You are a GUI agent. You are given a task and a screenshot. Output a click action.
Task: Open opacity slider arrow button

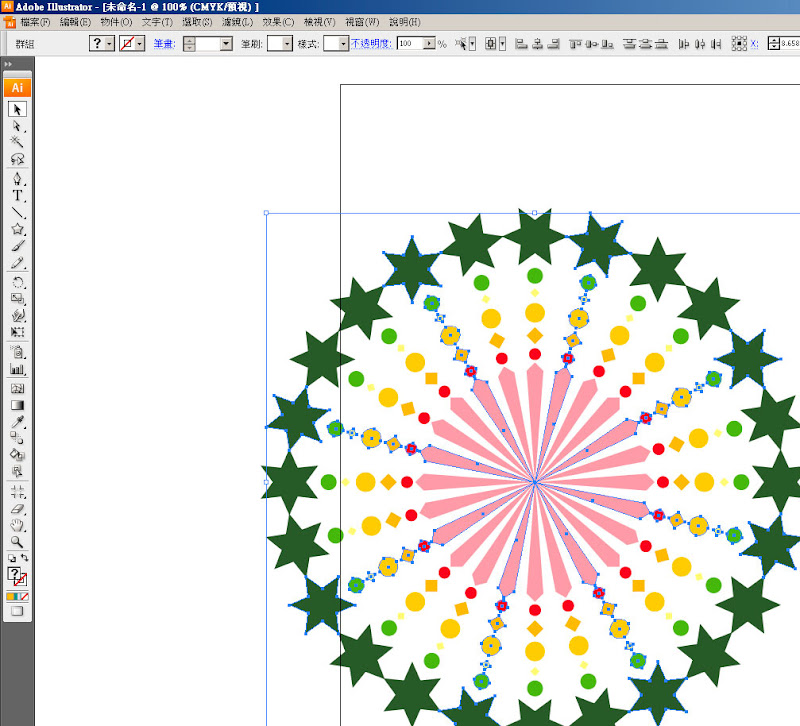coord(430,44)
